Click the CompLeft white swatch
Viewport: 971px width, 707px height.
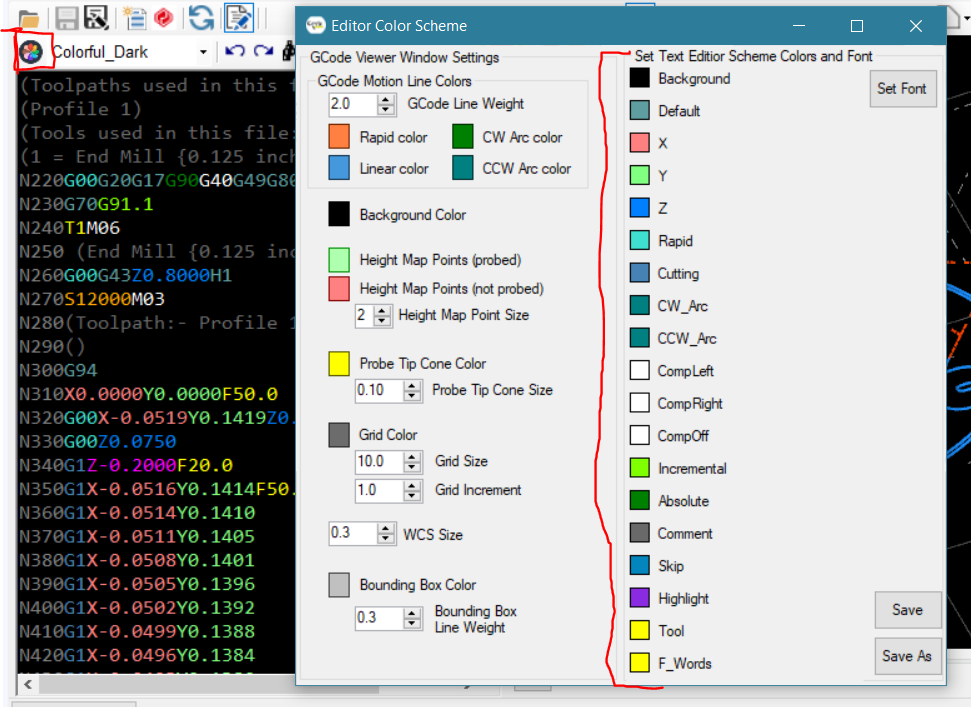[x=640, y=370]
